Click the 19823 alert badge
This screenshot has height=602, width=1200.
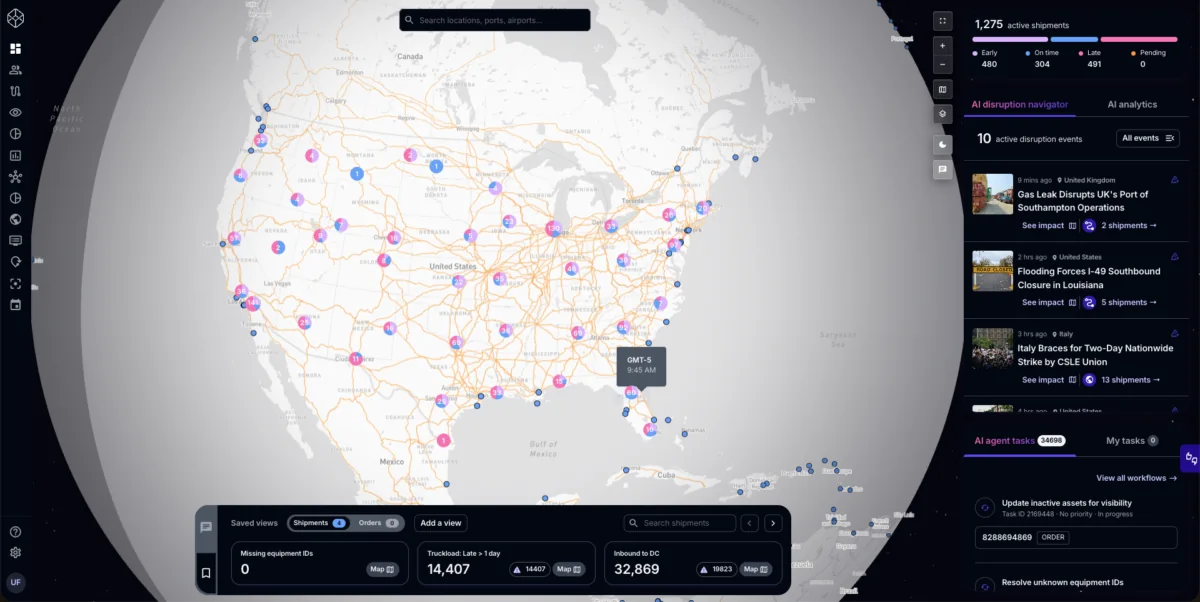point(717,569)
